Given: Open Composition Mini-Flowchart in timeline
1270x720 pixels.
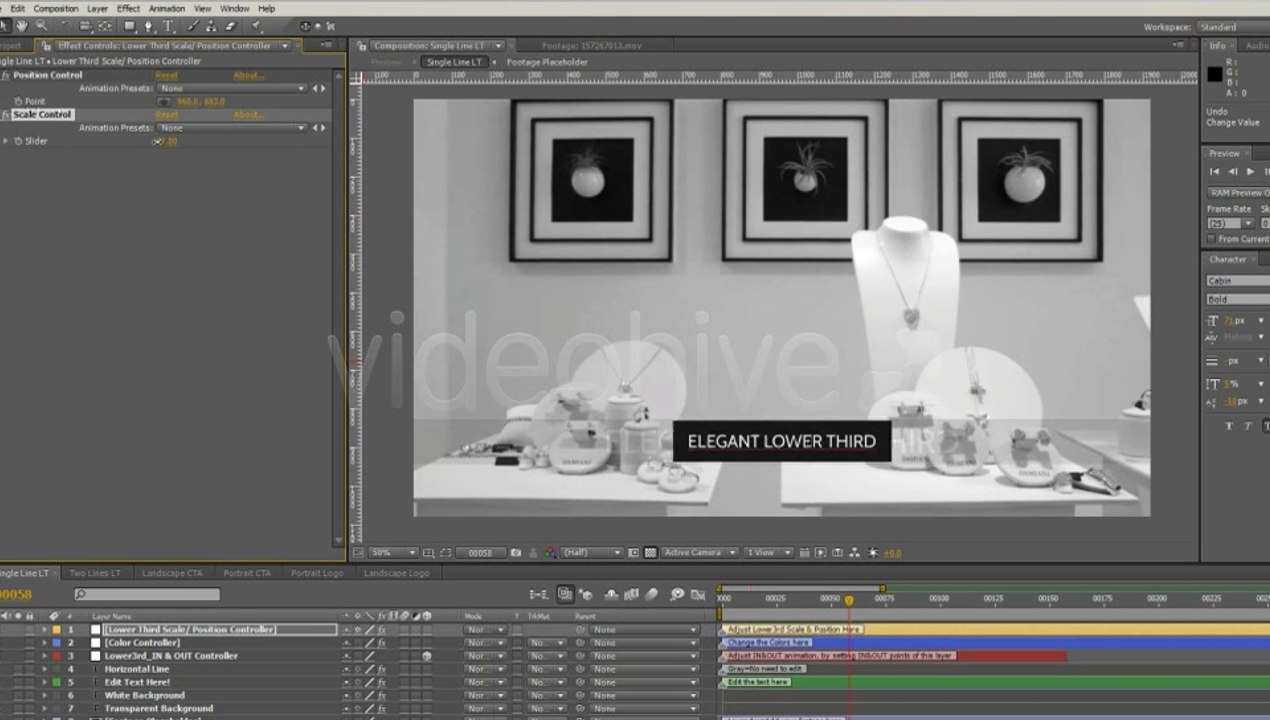Looking at the screenshot, I should 539,594.
